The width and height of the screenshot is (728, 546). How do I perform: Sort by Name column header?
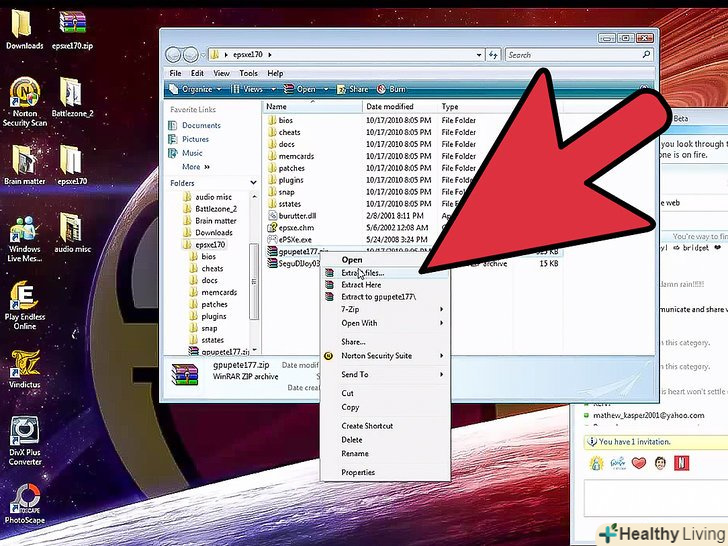tap(312, 107)
